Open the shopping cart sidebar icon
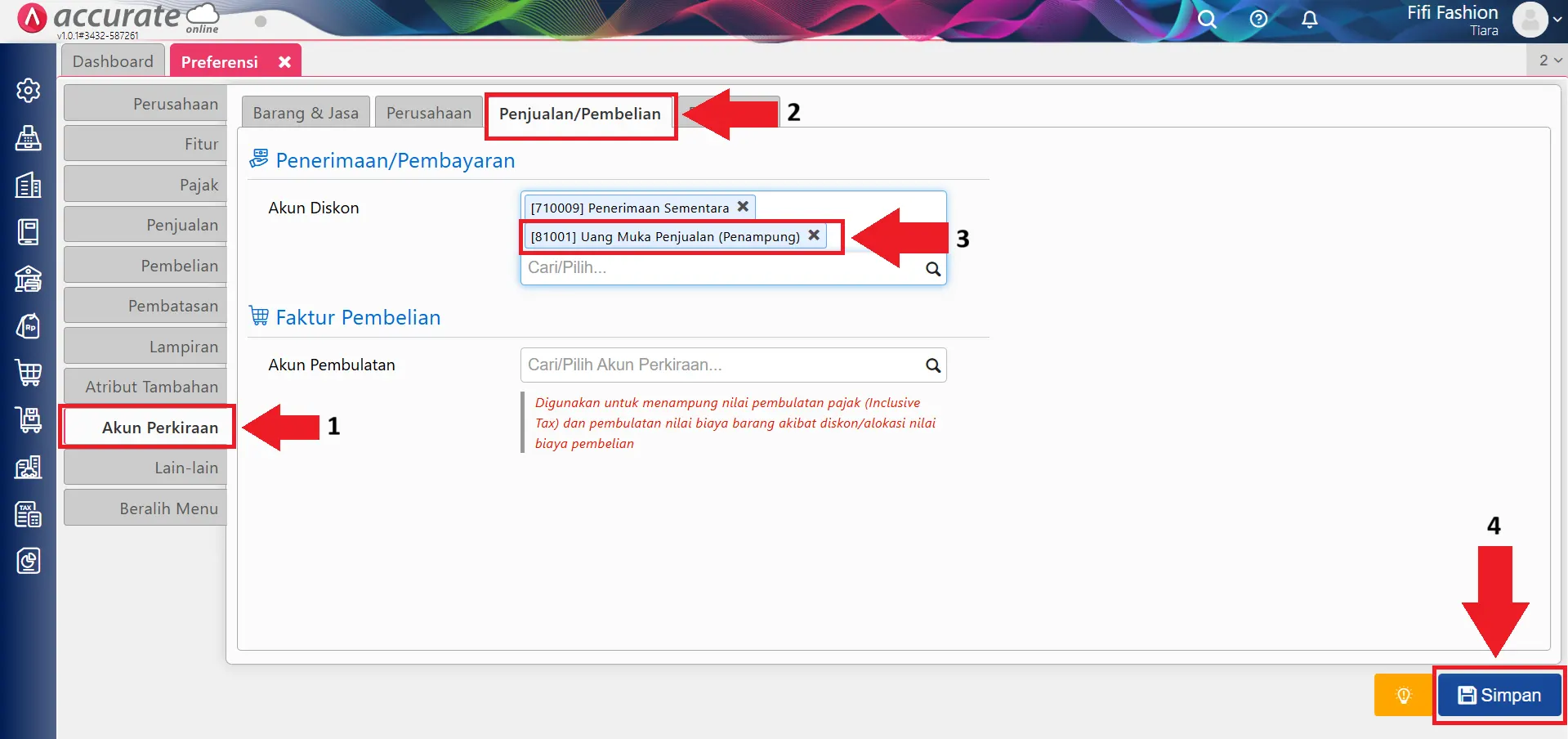 pos(29,374)
